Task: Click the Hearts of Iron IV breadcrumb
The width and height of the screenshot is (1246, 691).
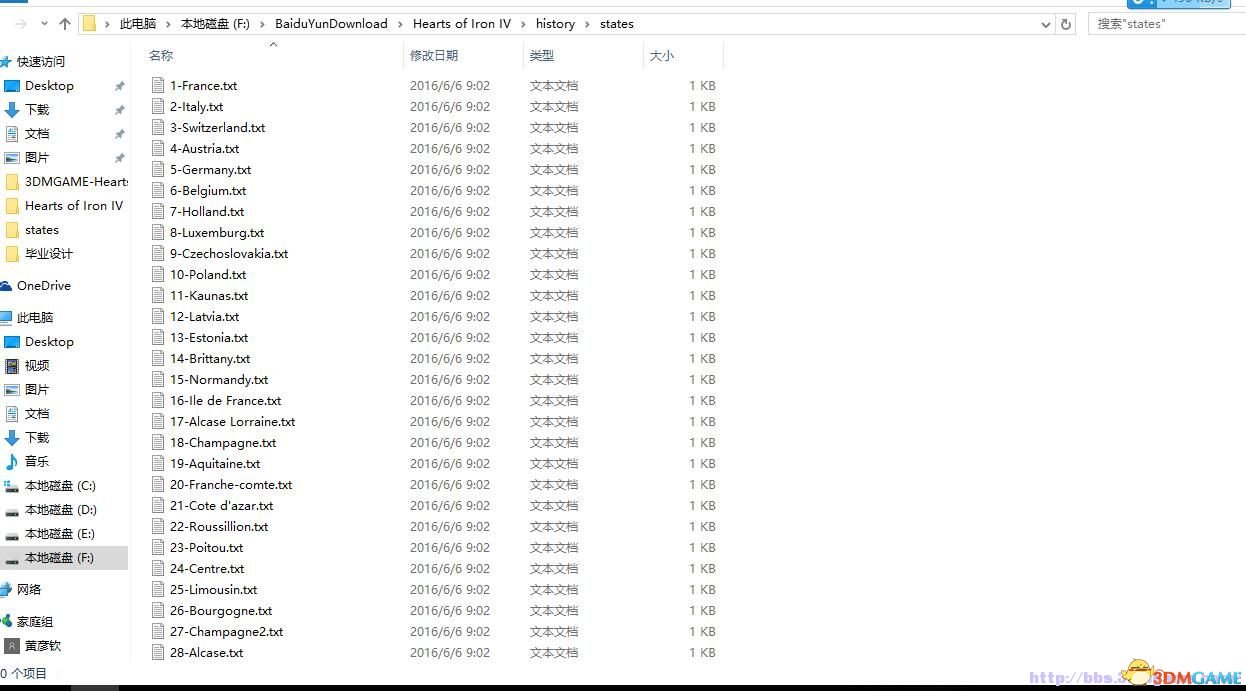Action: 461,24
